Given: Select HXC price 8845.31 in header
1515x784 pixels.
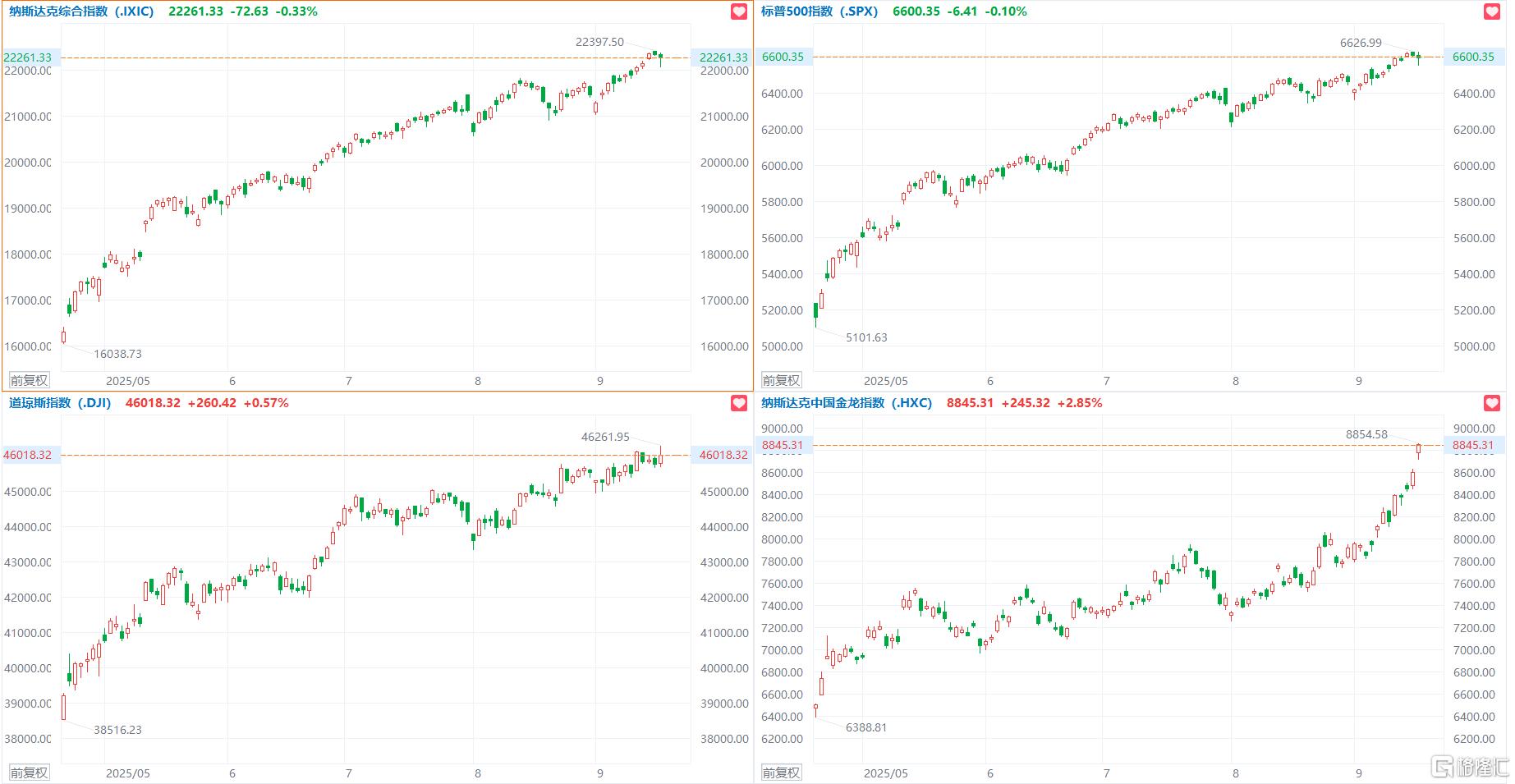Looking at the screenshot, I should pos(970,403).
